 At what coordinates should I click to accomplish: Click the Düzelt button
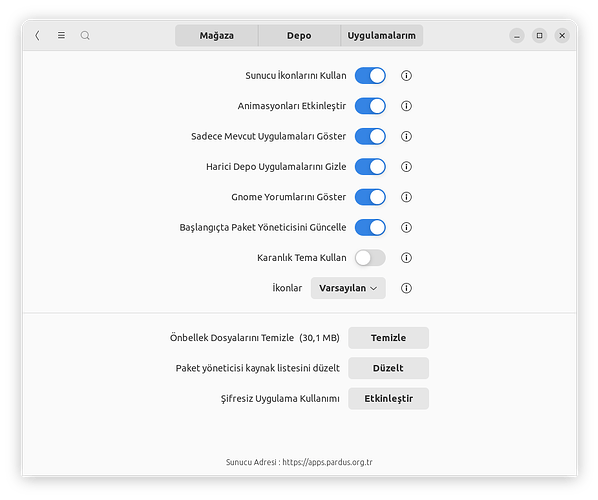(x=388, y=368)
